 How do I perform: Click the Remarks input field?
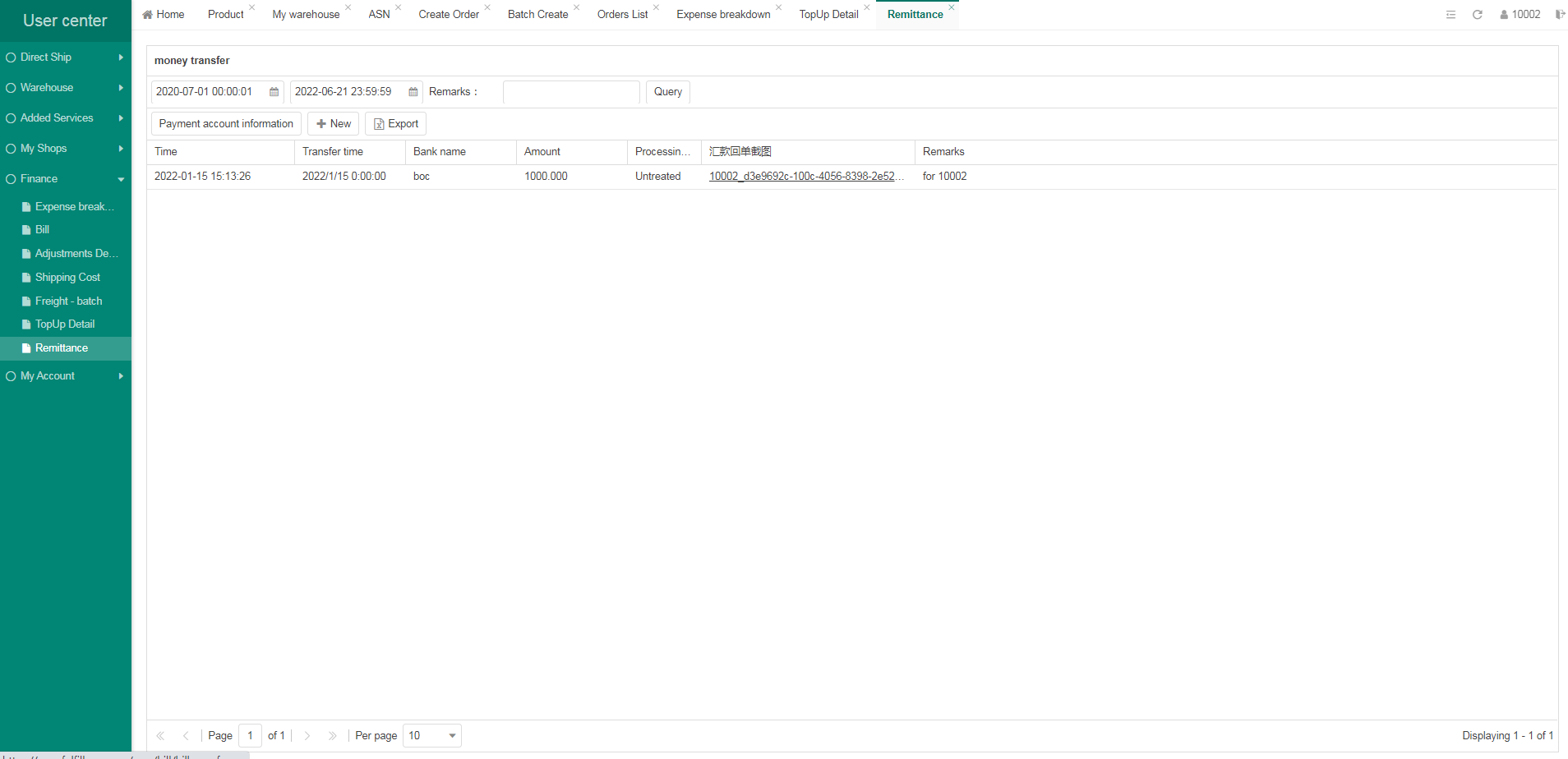[571, 92]
